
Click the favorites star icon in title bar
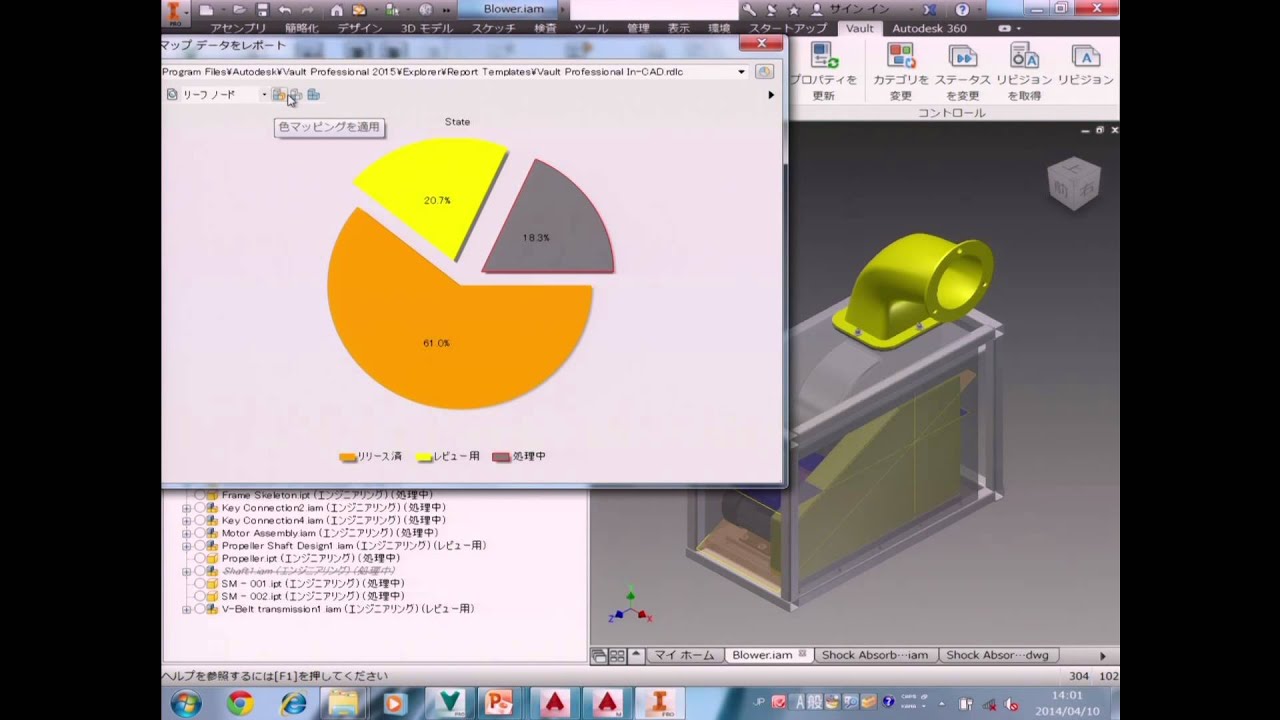(794, 9)
